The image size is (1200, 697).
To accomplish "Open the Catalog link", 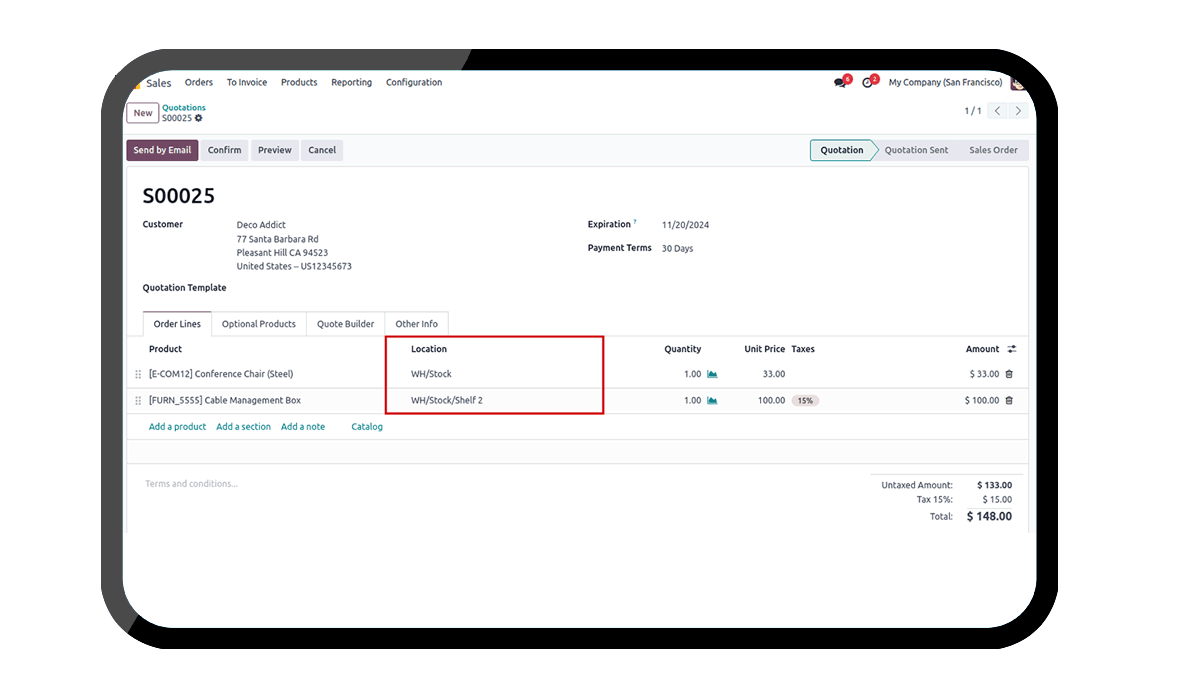I will pyautogui.click(x=367, y=427).
